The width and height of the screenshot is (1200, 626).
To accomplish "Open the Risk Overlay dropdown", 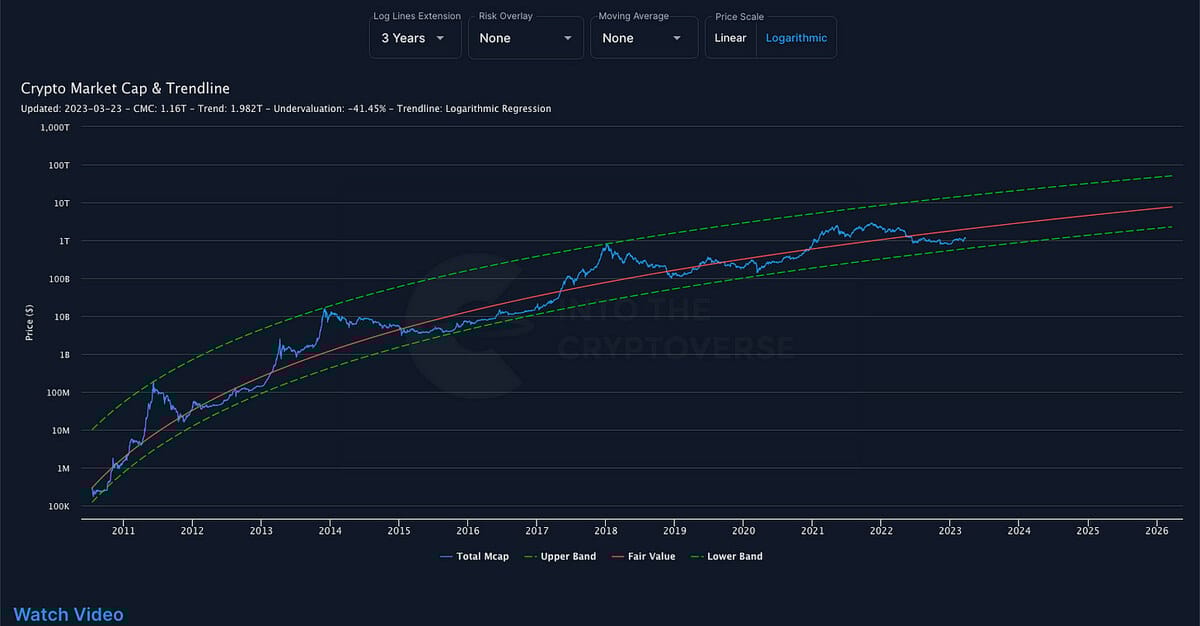I will point(526,38).
